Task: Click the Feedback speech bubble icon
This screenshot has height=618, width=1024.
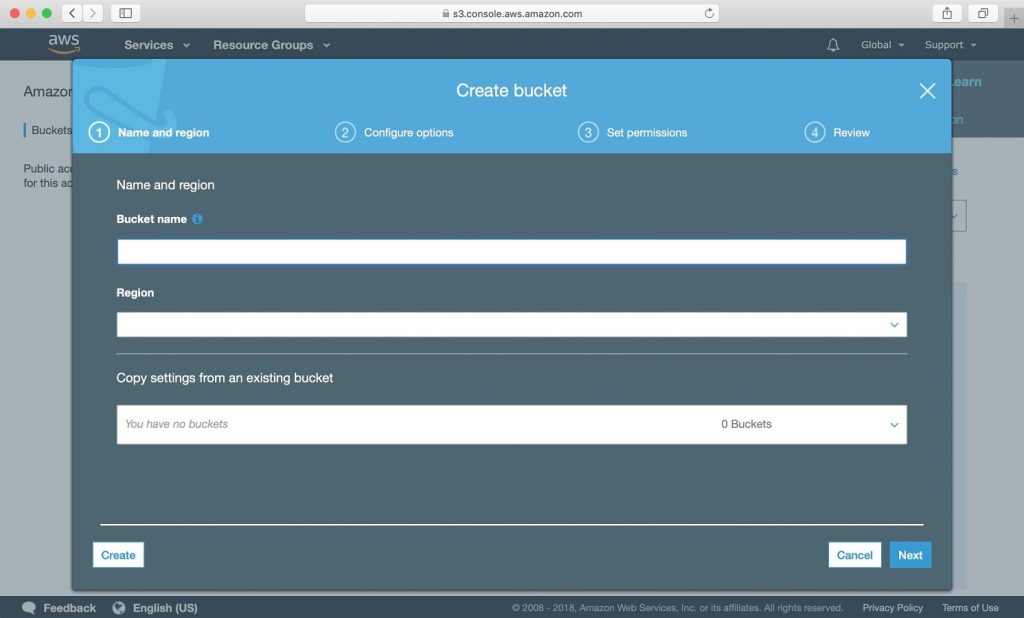Action: tap(29, 608)
